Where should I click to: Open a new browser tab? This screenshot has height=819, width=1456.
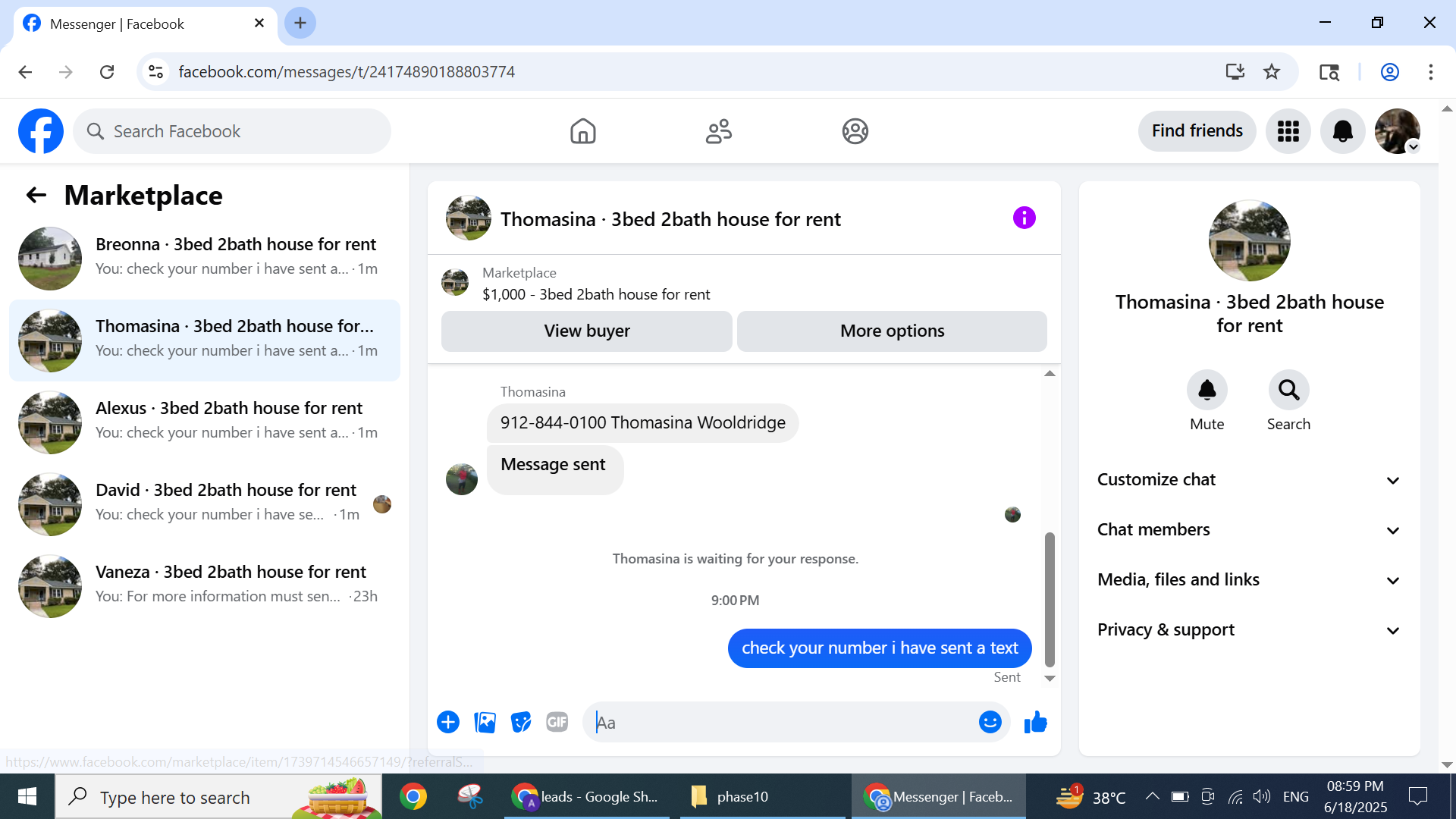[x=300, y=24]
